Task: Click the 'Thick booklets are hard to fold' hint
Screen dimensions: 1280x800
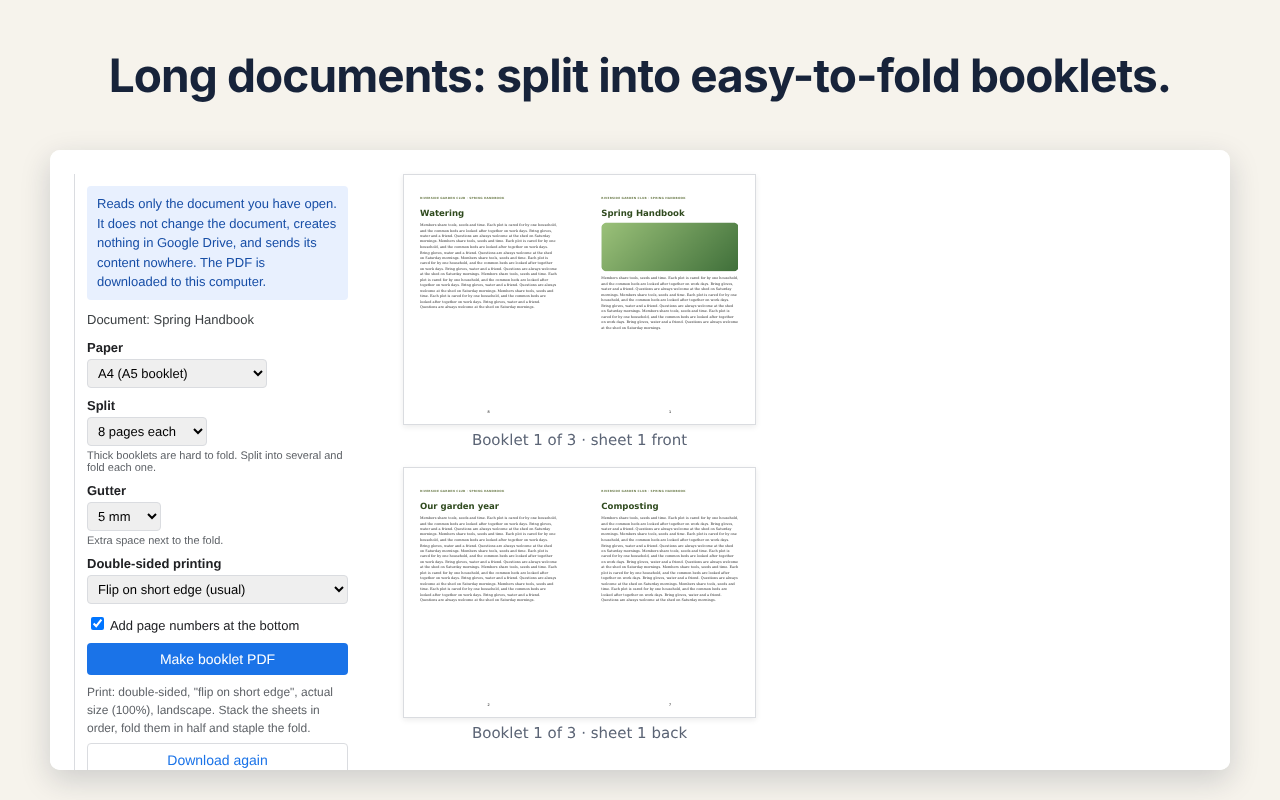Action: (215, 461)
